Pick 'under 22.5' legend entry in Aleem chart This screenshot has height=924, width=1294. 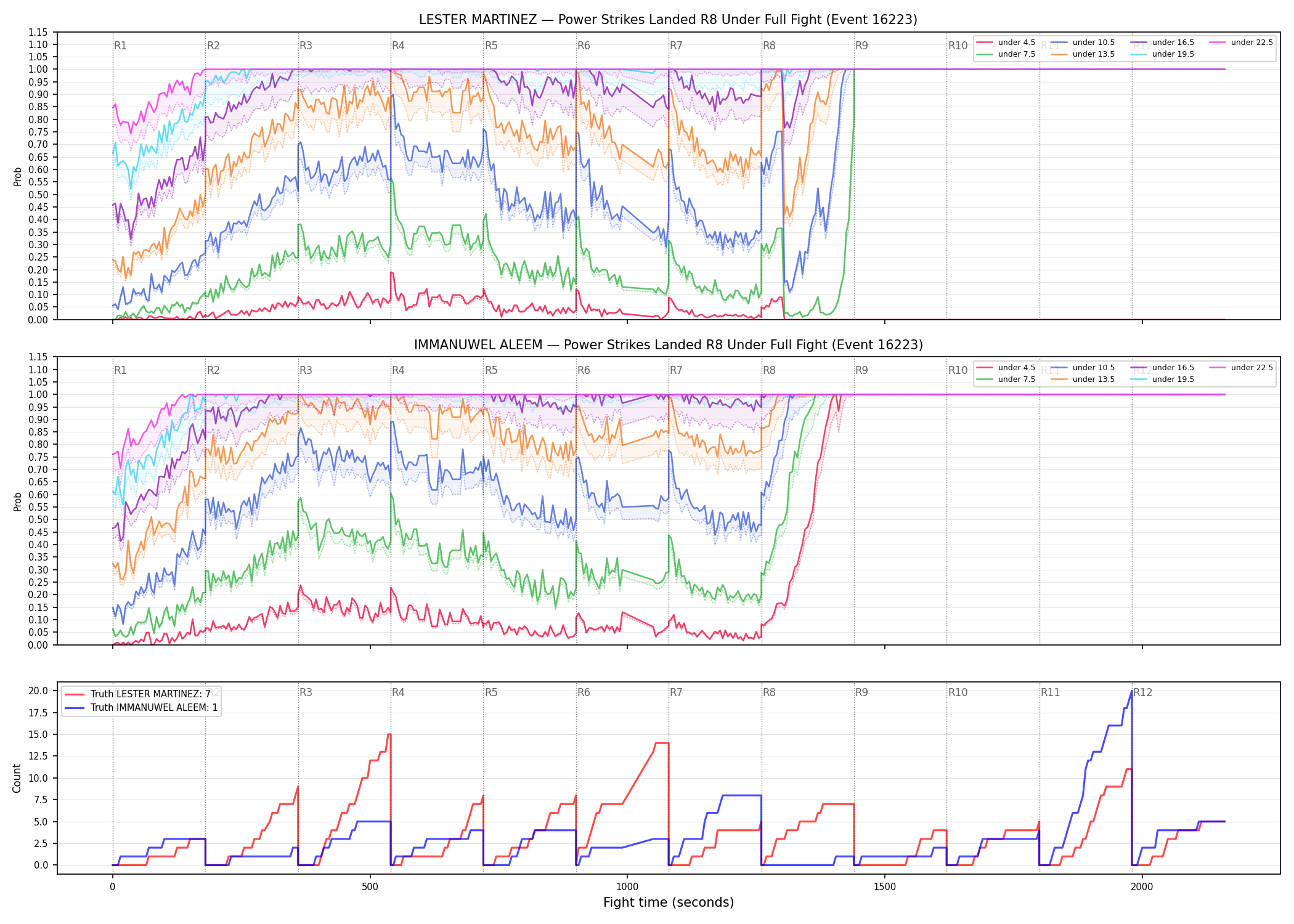click(1241, 368)
